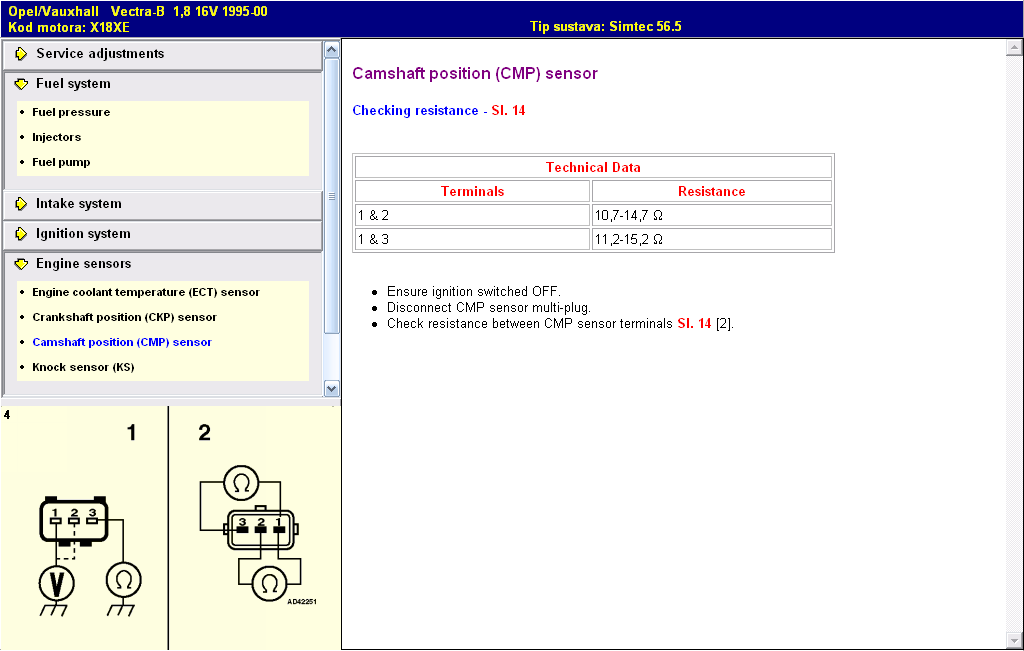Click the upper ohmmeter symbol in diagram 2
Screen dimensions: 1024x651
coord(241,484)
